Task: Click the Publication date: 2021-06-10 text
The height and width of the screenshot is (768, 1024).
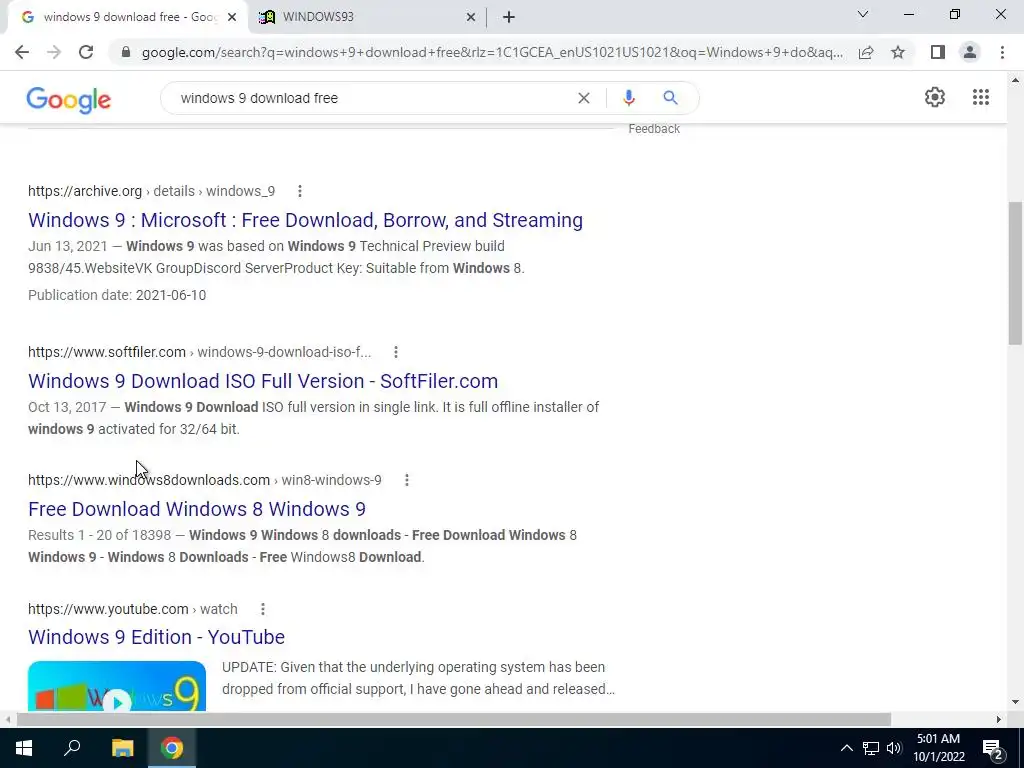Action: click(x=117, y=295)
